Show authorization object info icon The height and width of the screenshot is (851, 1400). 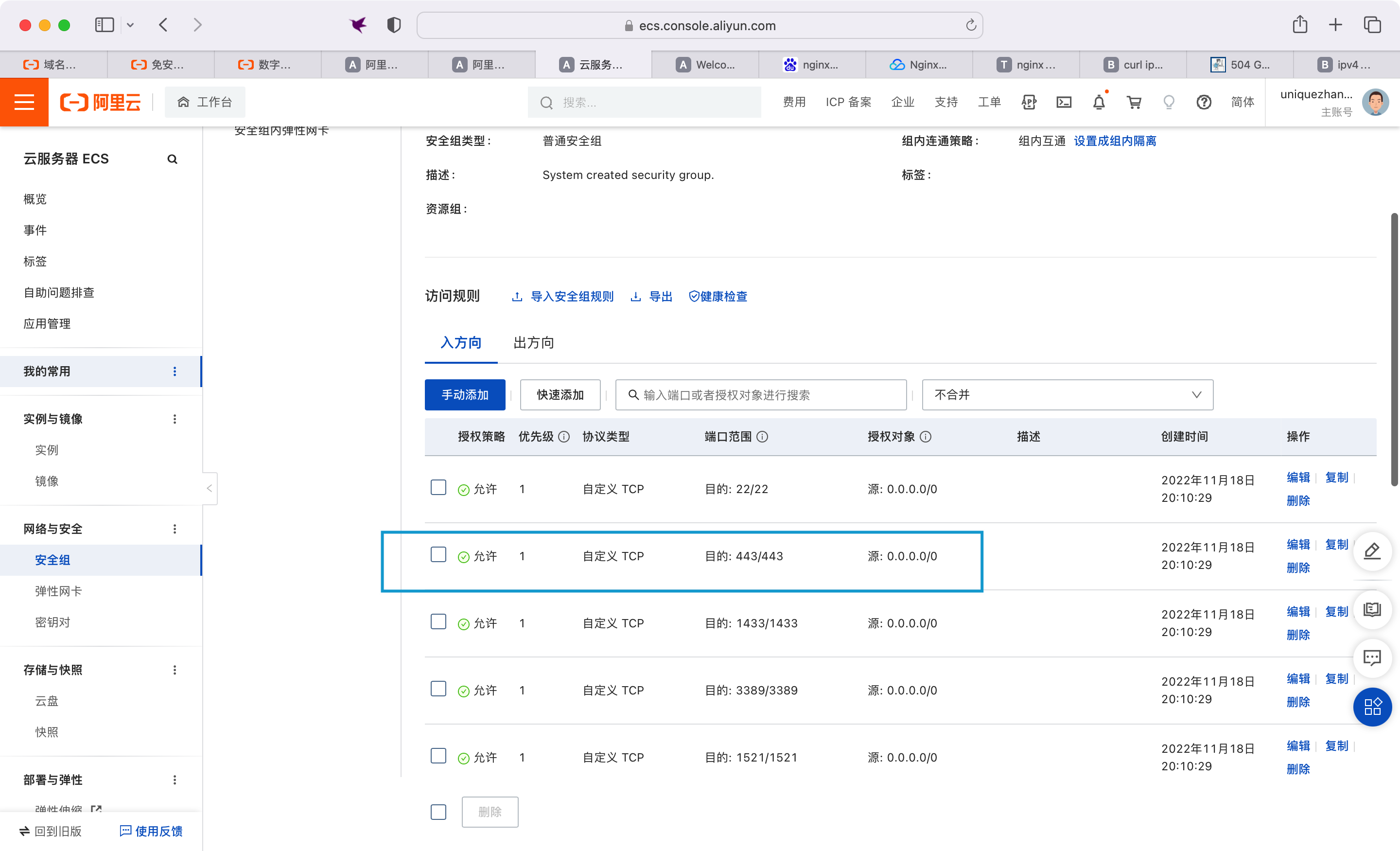pos(926,437)
